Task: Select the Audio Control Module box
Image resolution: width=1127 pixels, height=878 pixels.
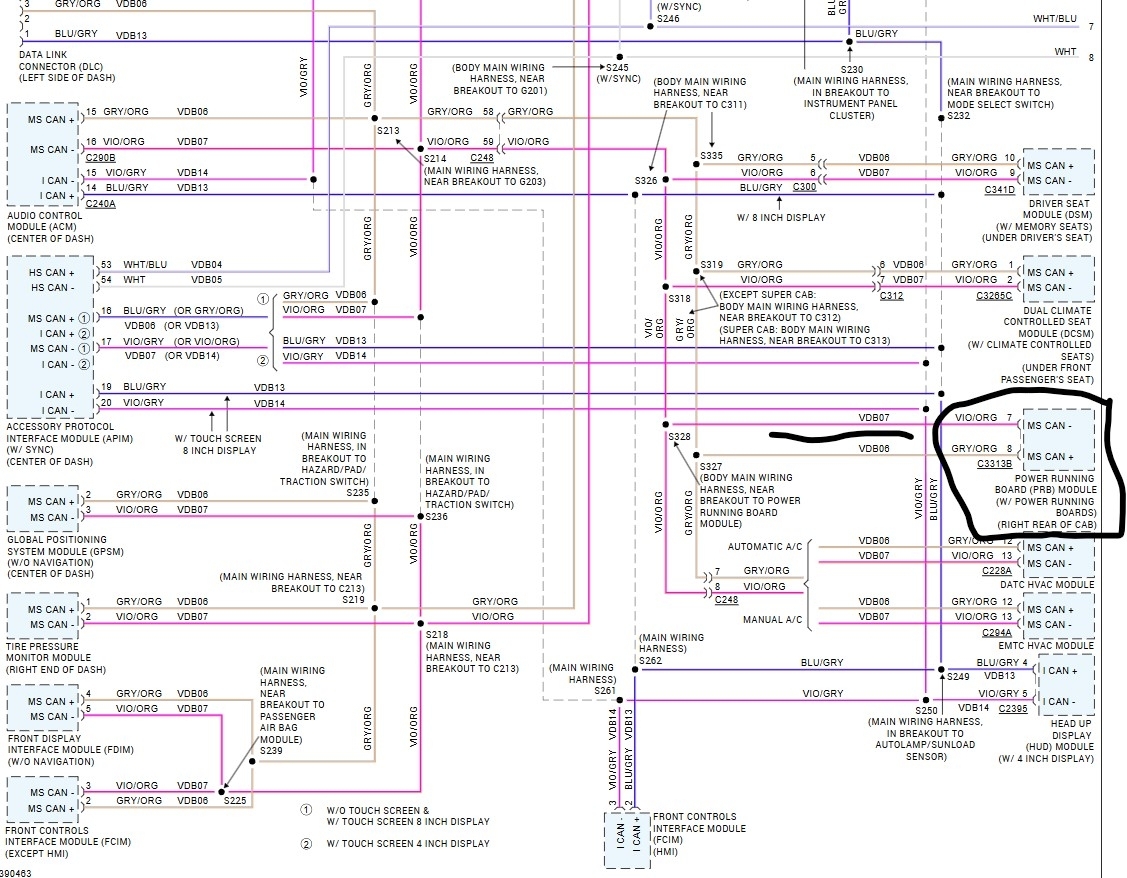Action: click(x=41, y=154)
